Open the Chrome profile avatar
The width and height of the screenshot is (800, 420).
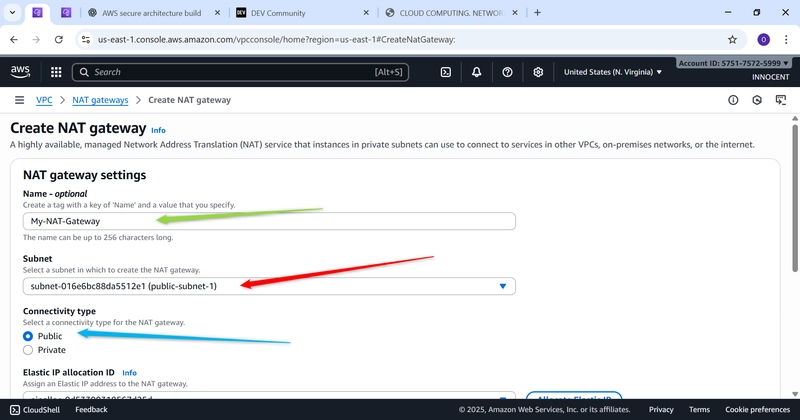click(763, 39)
